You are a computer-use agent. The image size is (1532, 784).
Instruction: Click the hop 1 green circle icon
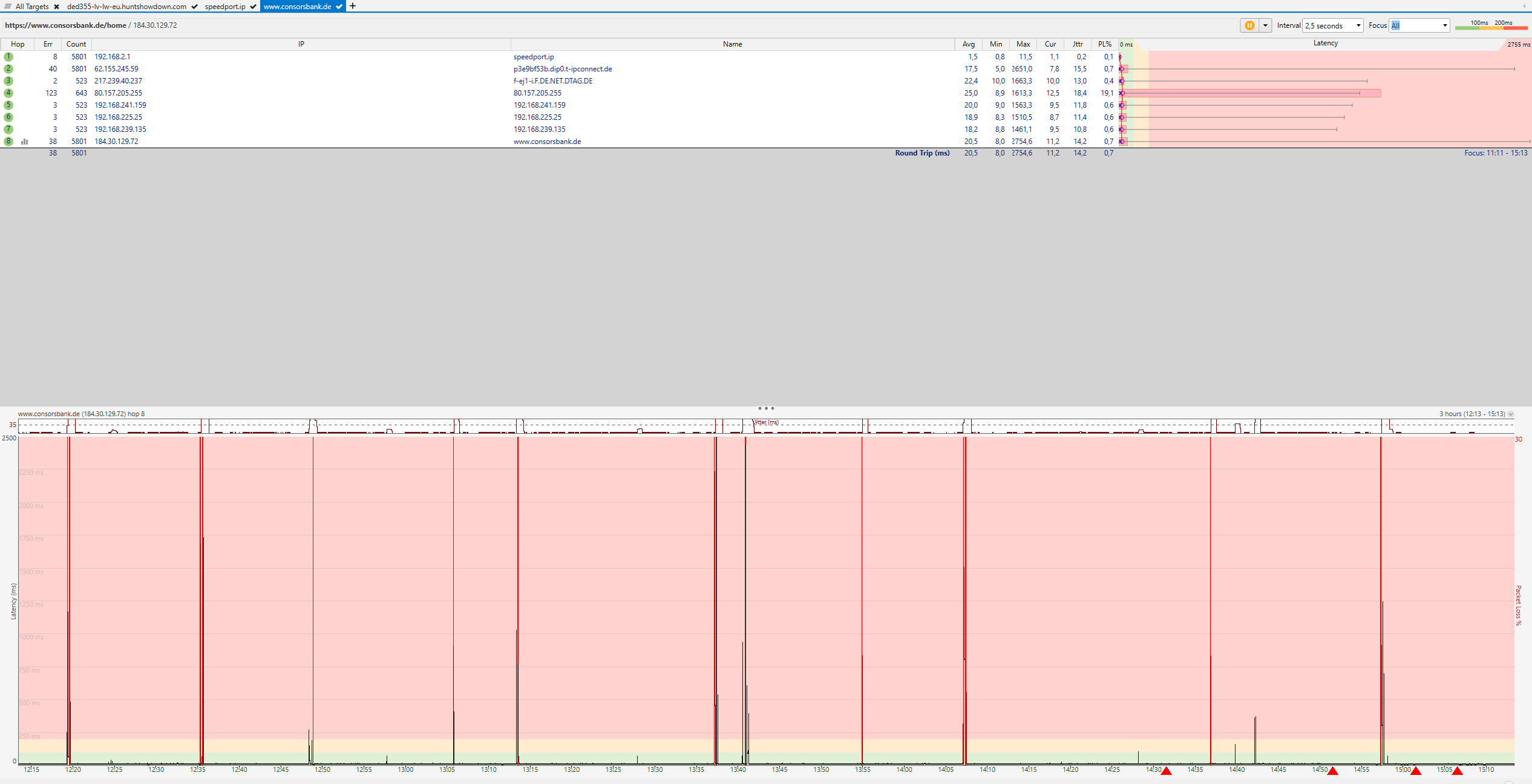[x=8, y=57]
